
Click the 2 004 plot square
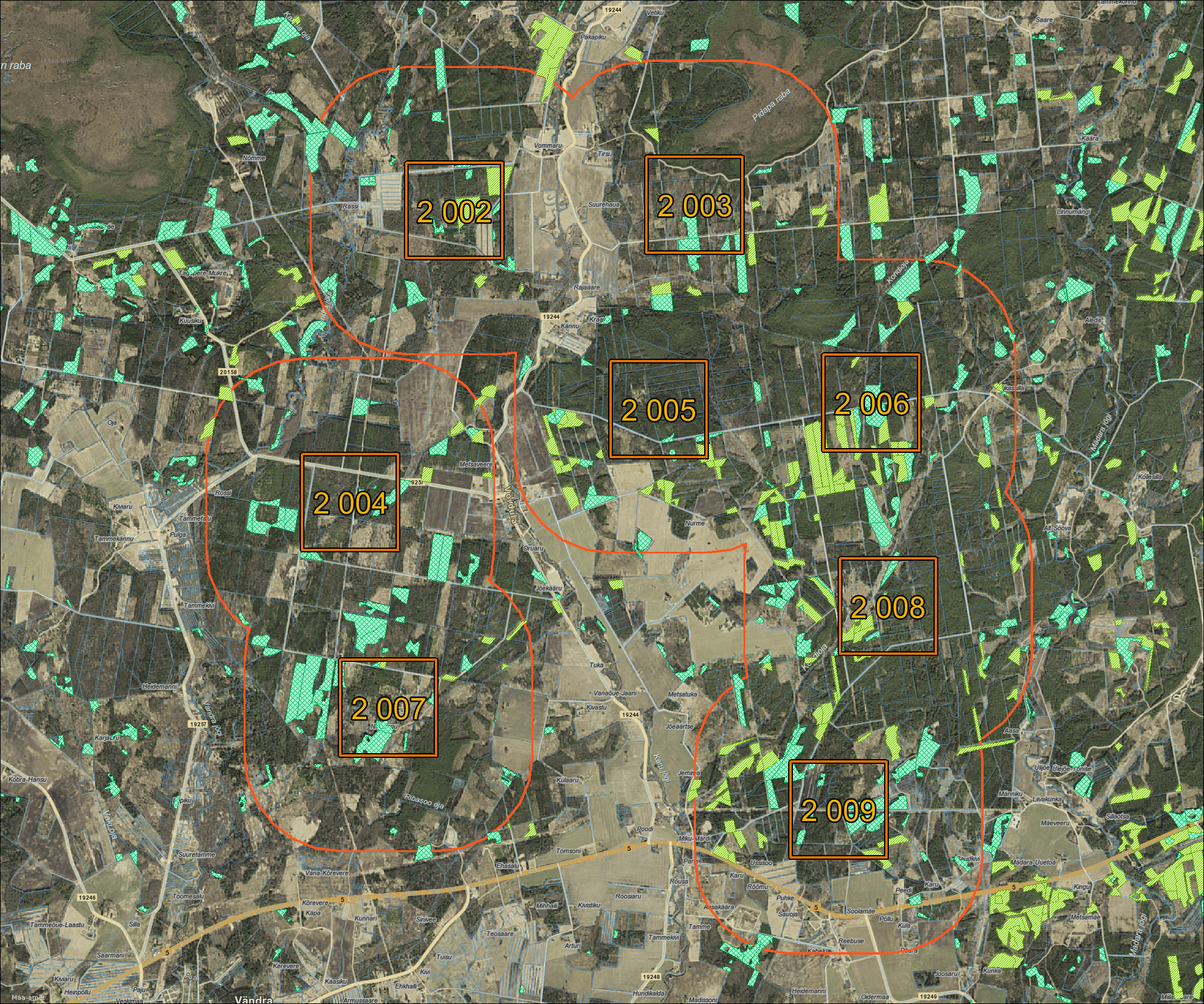[x=350, y=502]
